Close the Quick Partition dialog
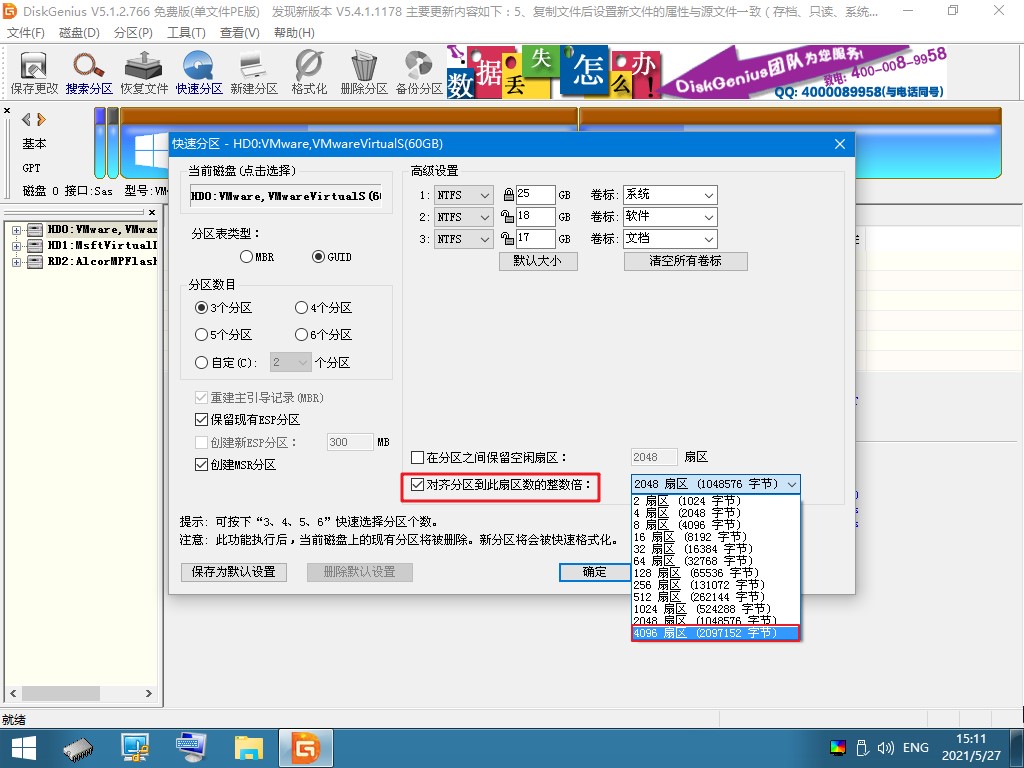The height and width of the screenshot is (768, 1024). pos(840,144)
